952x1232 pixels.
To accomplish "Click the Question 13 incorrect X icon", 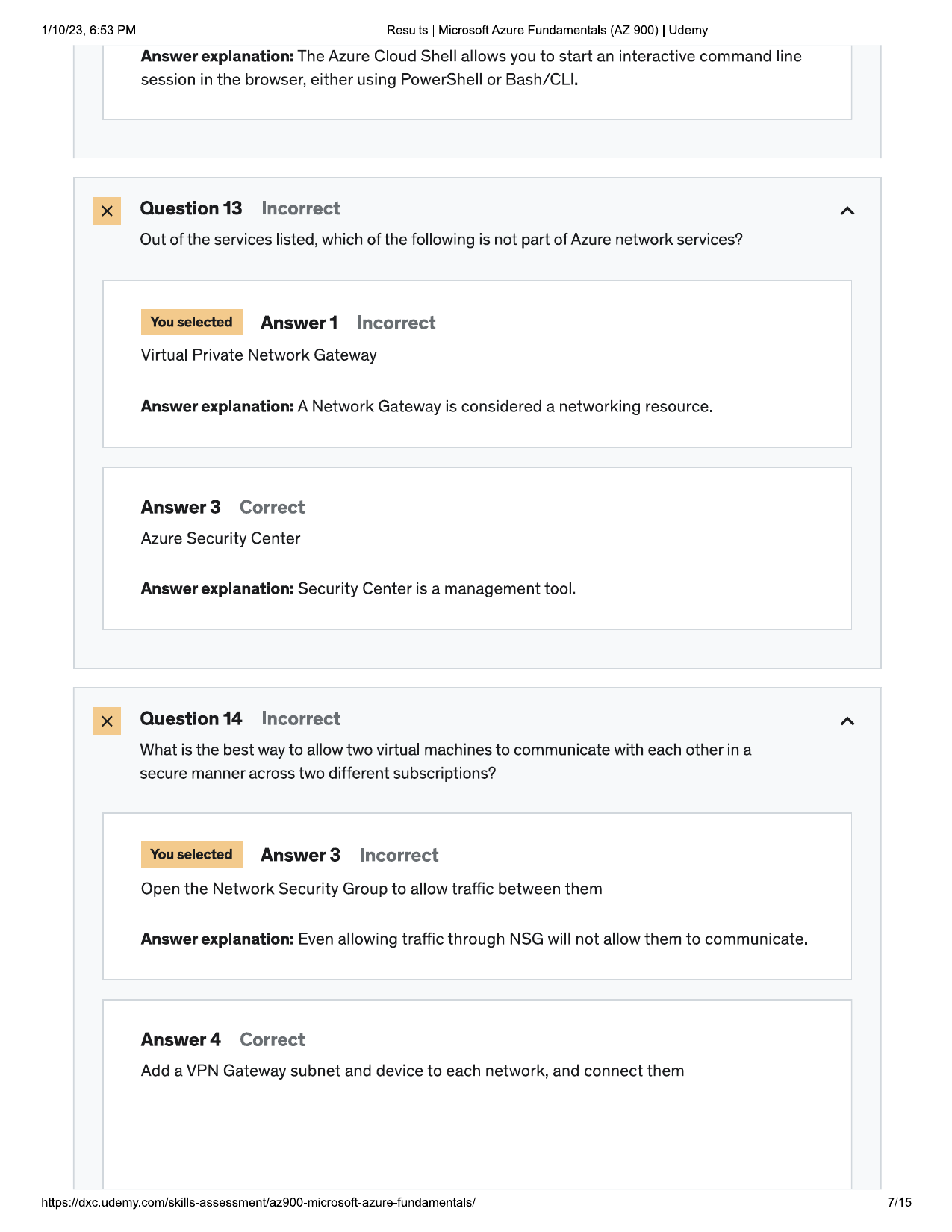I will pyautogui.click(x=107, y=211).
